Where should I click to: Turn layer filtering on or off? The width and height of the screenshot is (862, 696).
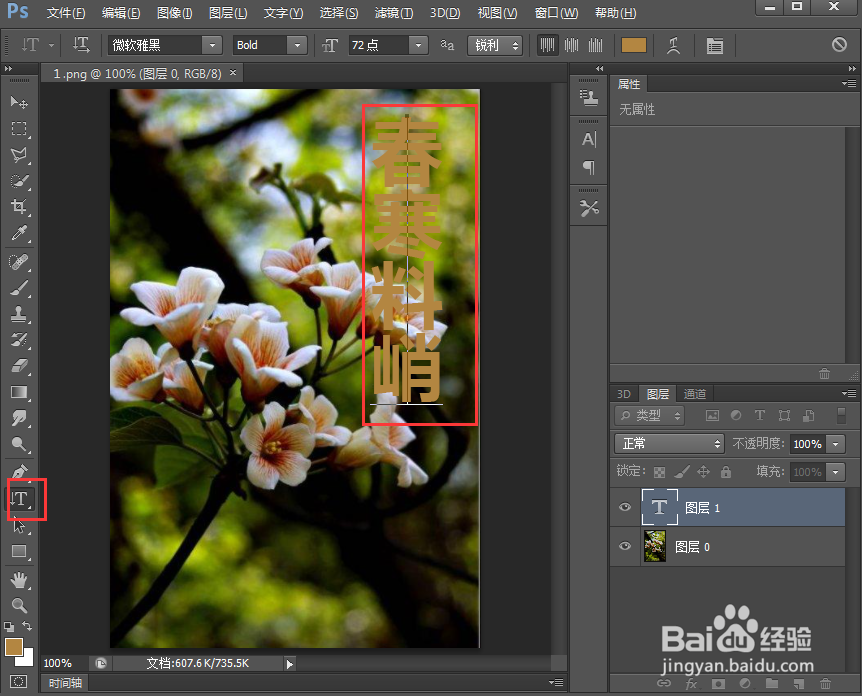[x=841, y=416]
